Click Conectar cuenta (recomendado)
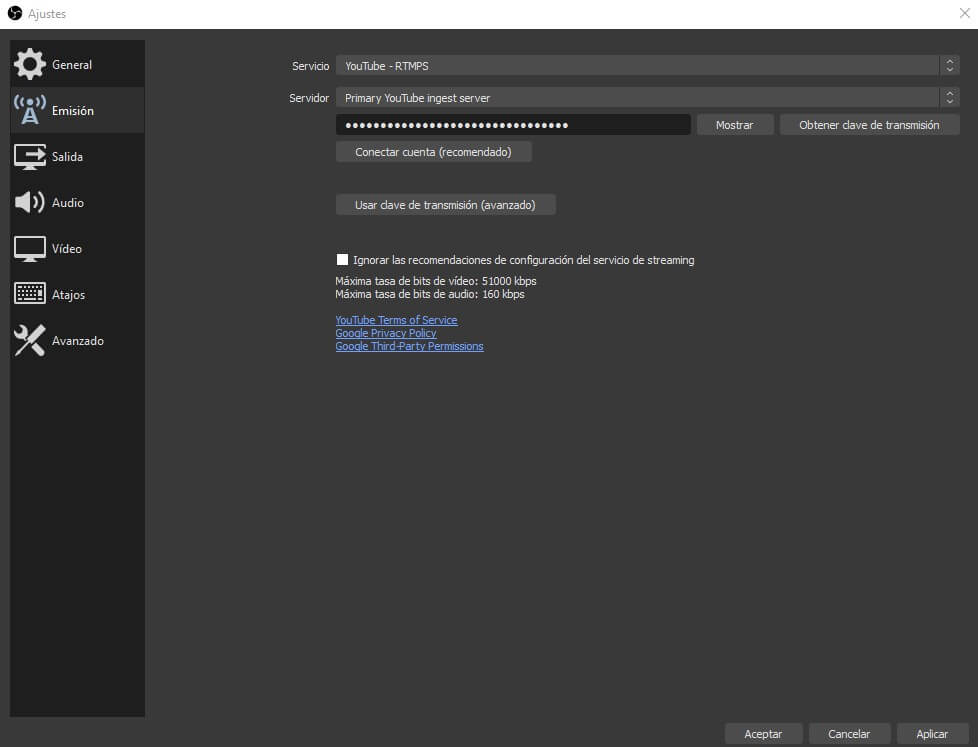Image resolution: width=978 pixels, height=747 pixels. point(434,151)
